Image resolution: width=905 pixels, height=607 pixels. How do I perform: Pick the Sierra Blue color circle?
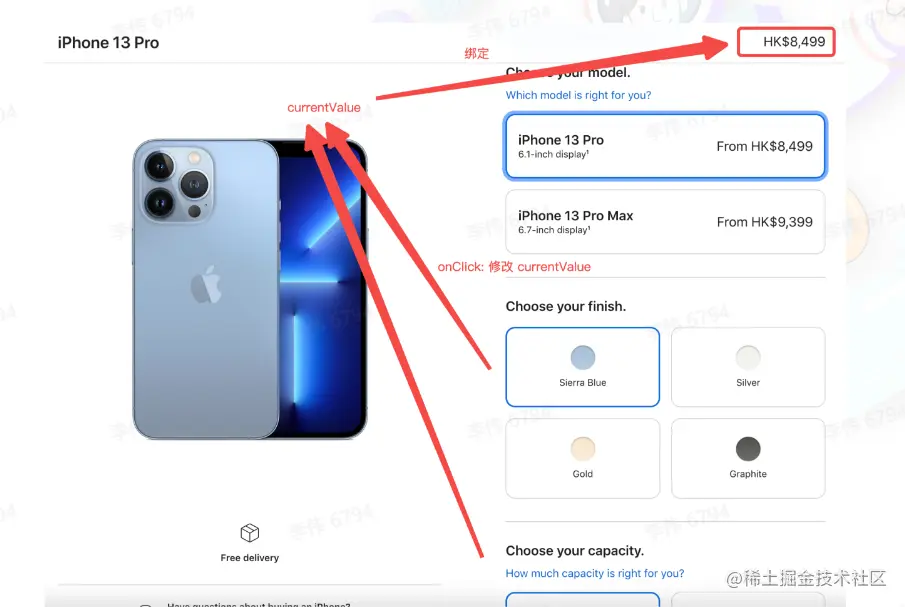[x=582, y=358]
